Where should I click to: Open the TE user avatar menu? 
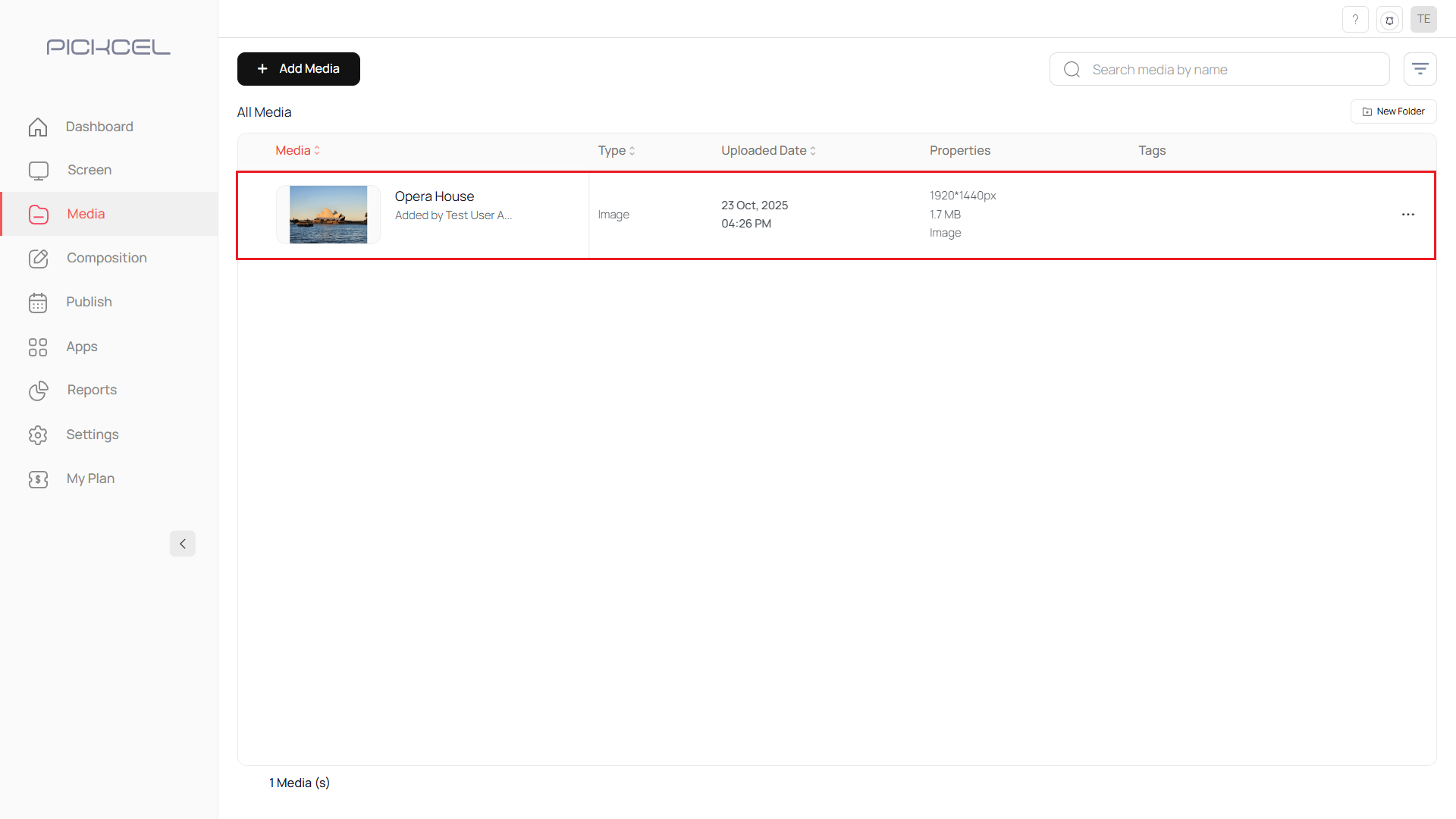[1423, 20]
